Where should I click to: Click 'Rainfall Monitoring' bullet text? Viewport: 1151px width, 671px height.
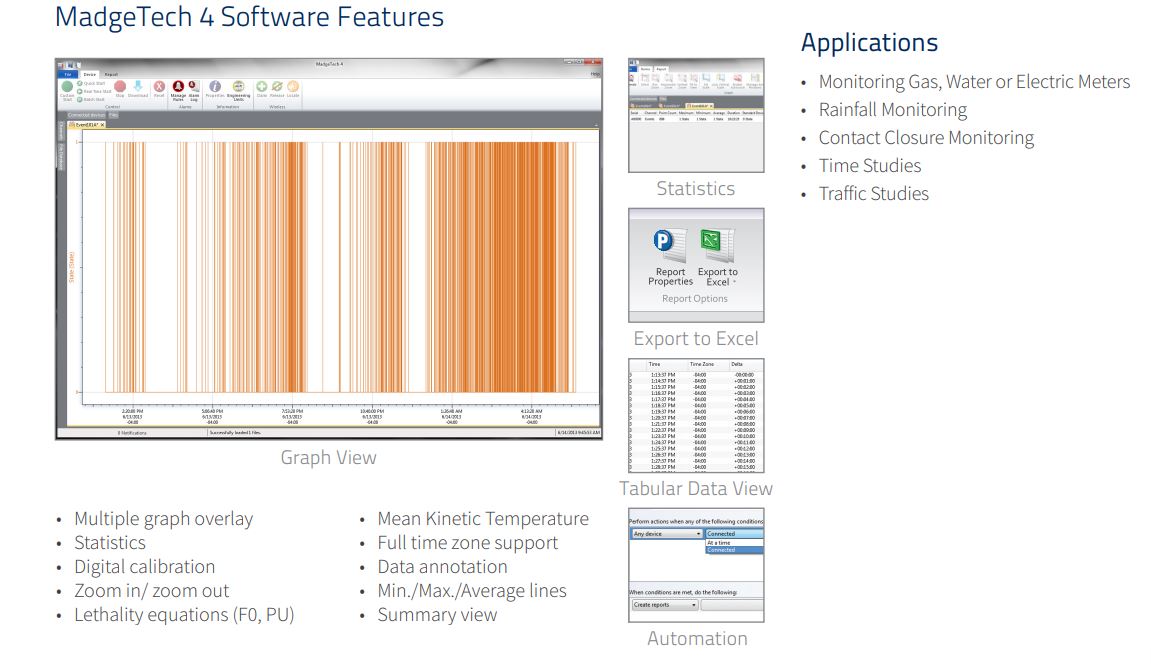point(893,109)
